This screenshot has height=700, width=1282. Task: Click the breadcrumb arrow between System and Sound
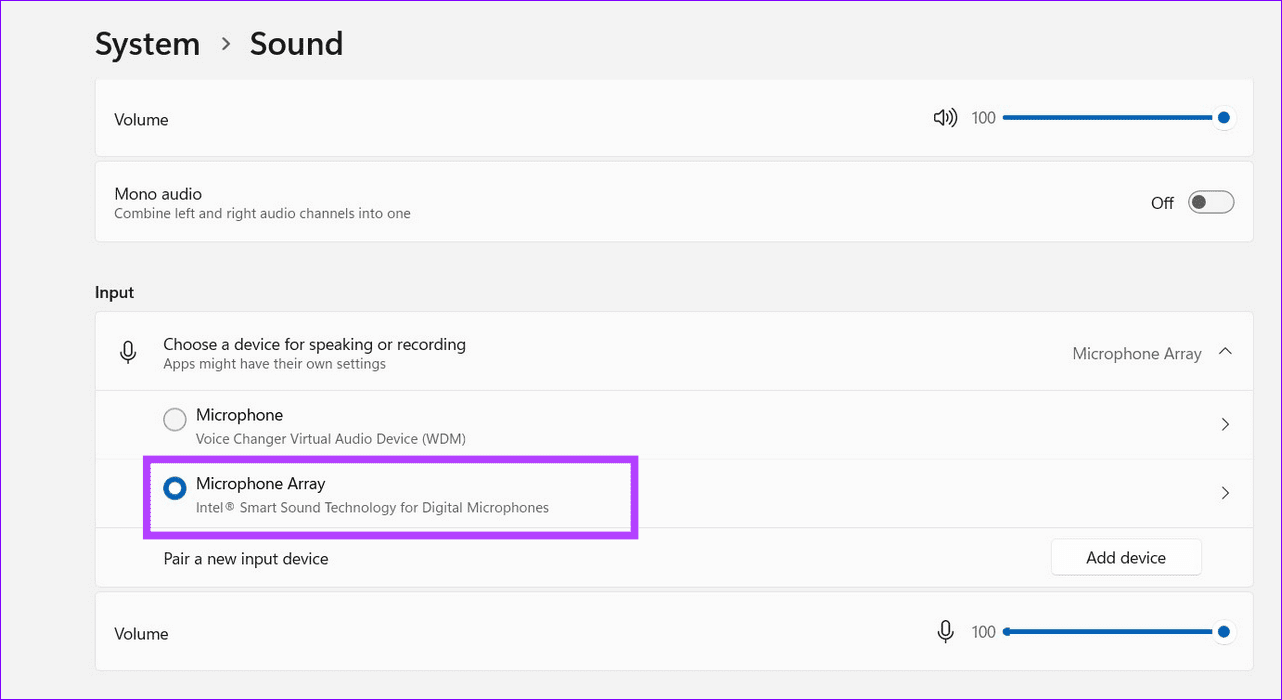click(x=226, y=44)
